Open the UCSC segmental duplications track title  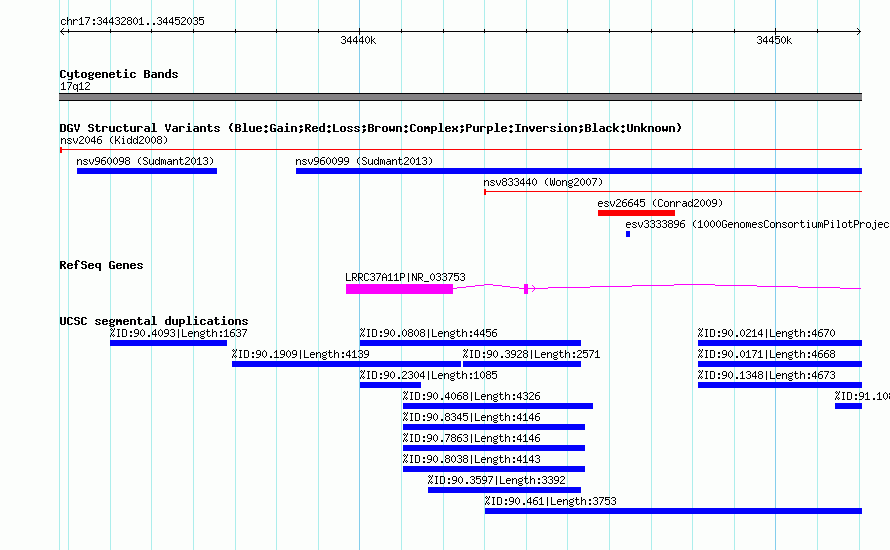pyautogui.click(x=154, y=321)
